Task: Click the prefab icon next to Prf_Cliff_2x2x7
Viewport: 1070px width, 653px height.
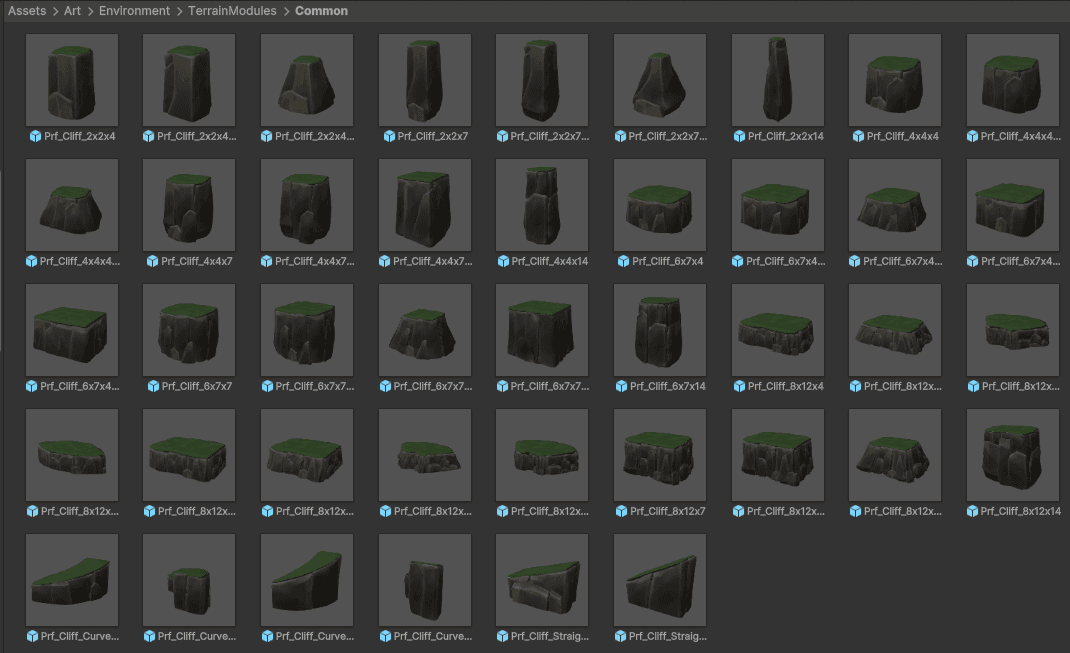Action: [x=389, y=136]
